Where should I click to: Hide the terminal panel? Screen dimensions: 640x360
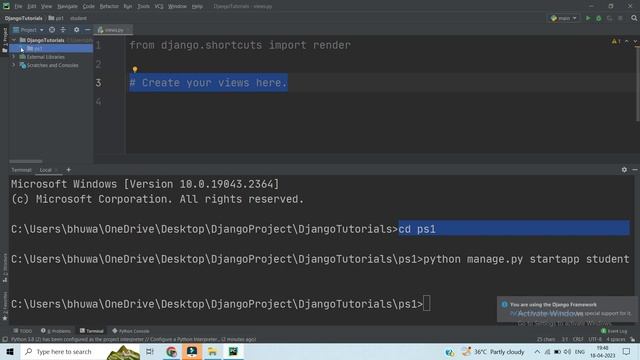click(x=635, y=170)
